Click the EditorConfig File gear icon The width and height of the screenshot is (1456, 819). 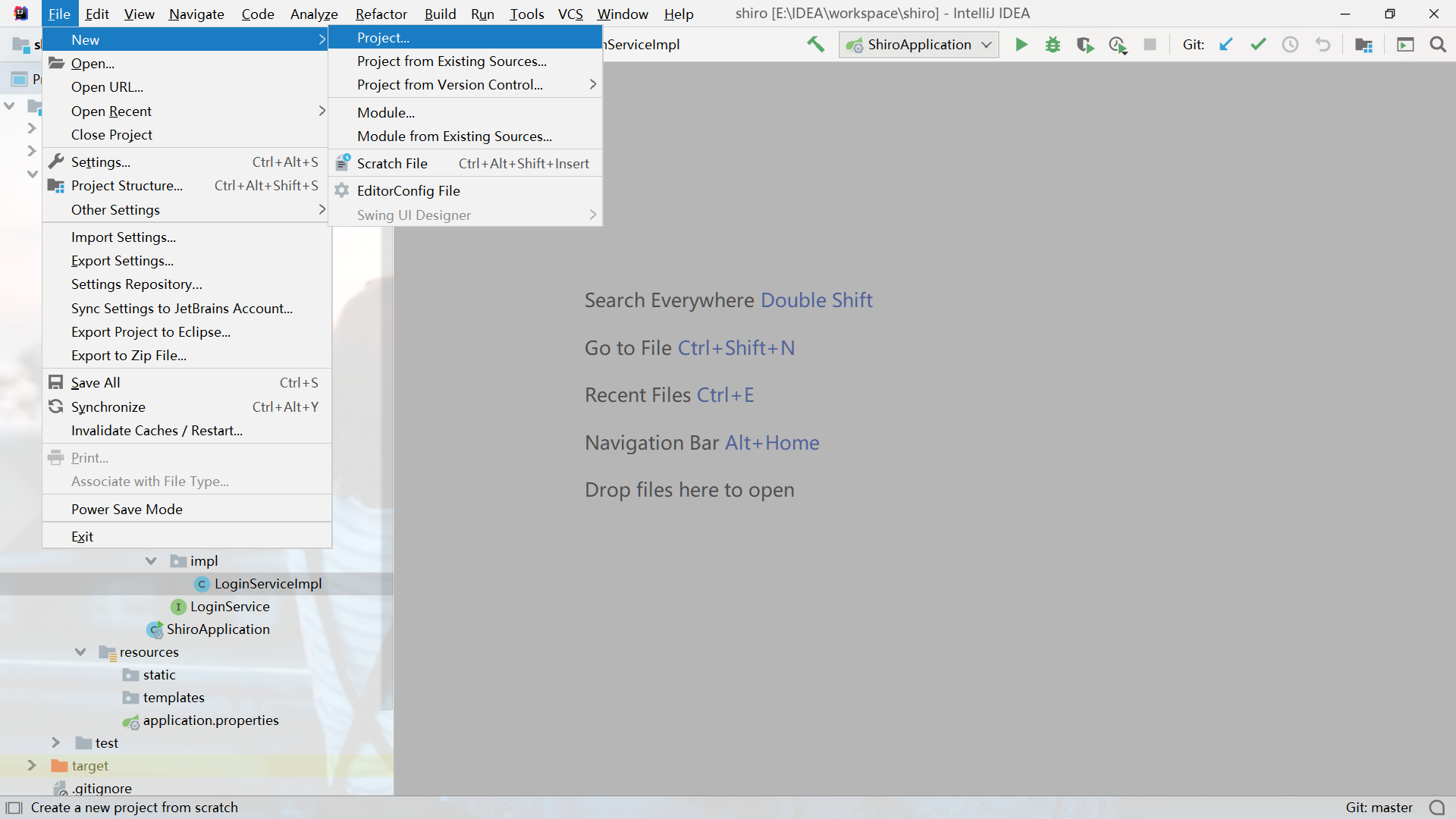(342, 190)
